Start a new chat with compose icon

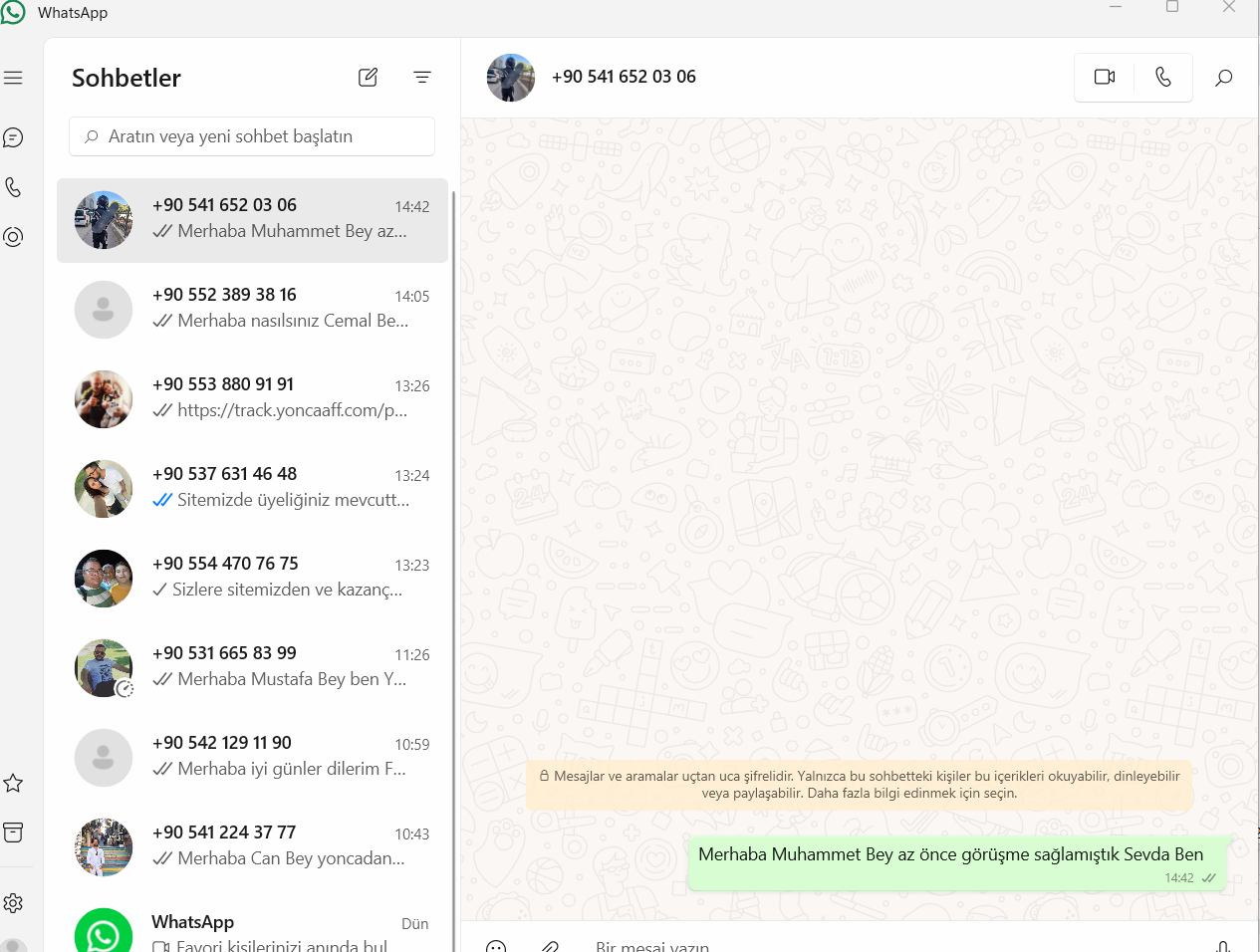click(x=368, y=77)
